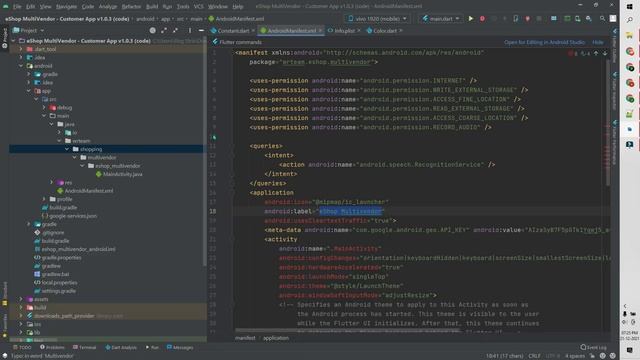
Task: Open the Event Log in status bar
Action: click(593, 347)
